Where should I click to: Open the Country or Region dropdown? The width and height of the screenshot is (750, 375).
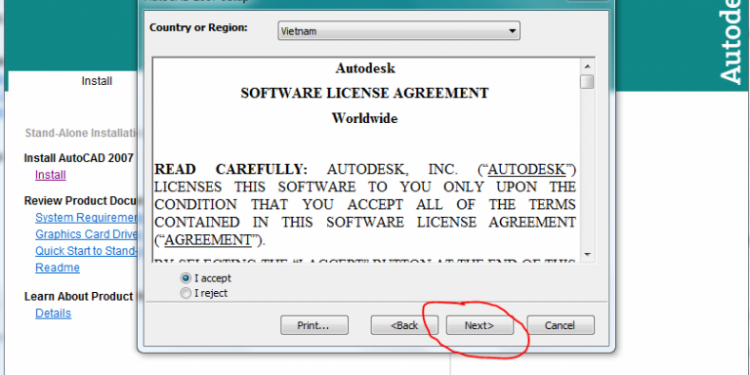coord(398,31)
